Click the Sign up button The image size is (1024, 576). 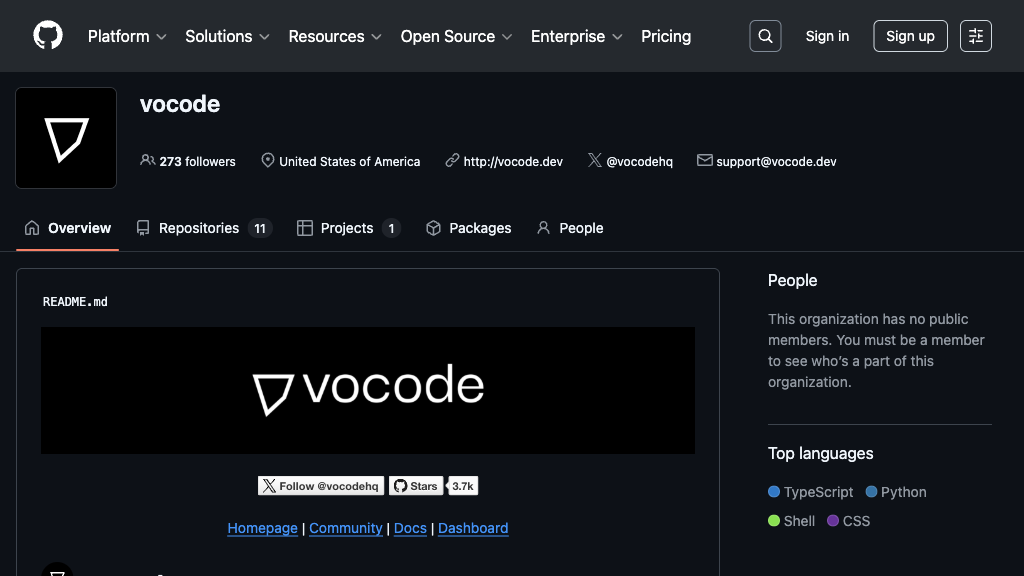pyautogui.click(x=909, y=35)
